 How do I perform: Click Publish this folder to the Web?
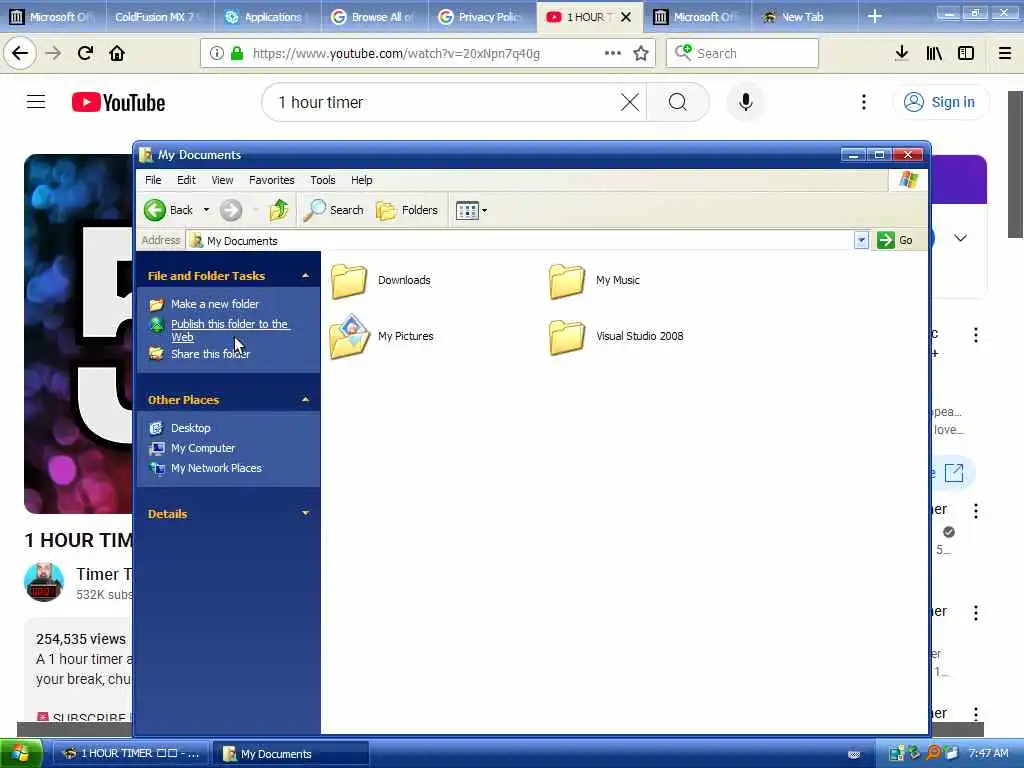(229, 330)
